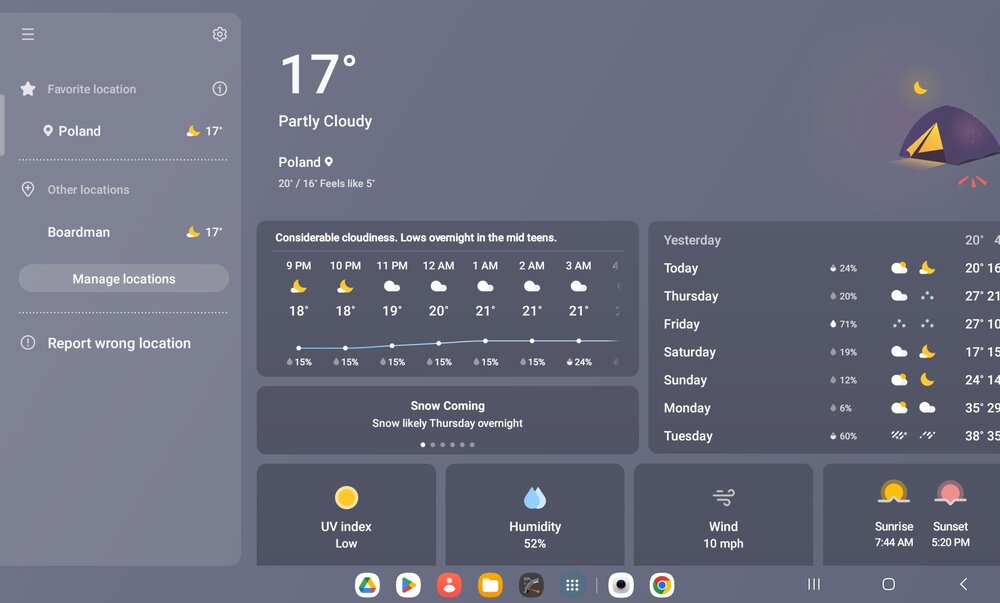Tap the home navigation button

[888, 584]
